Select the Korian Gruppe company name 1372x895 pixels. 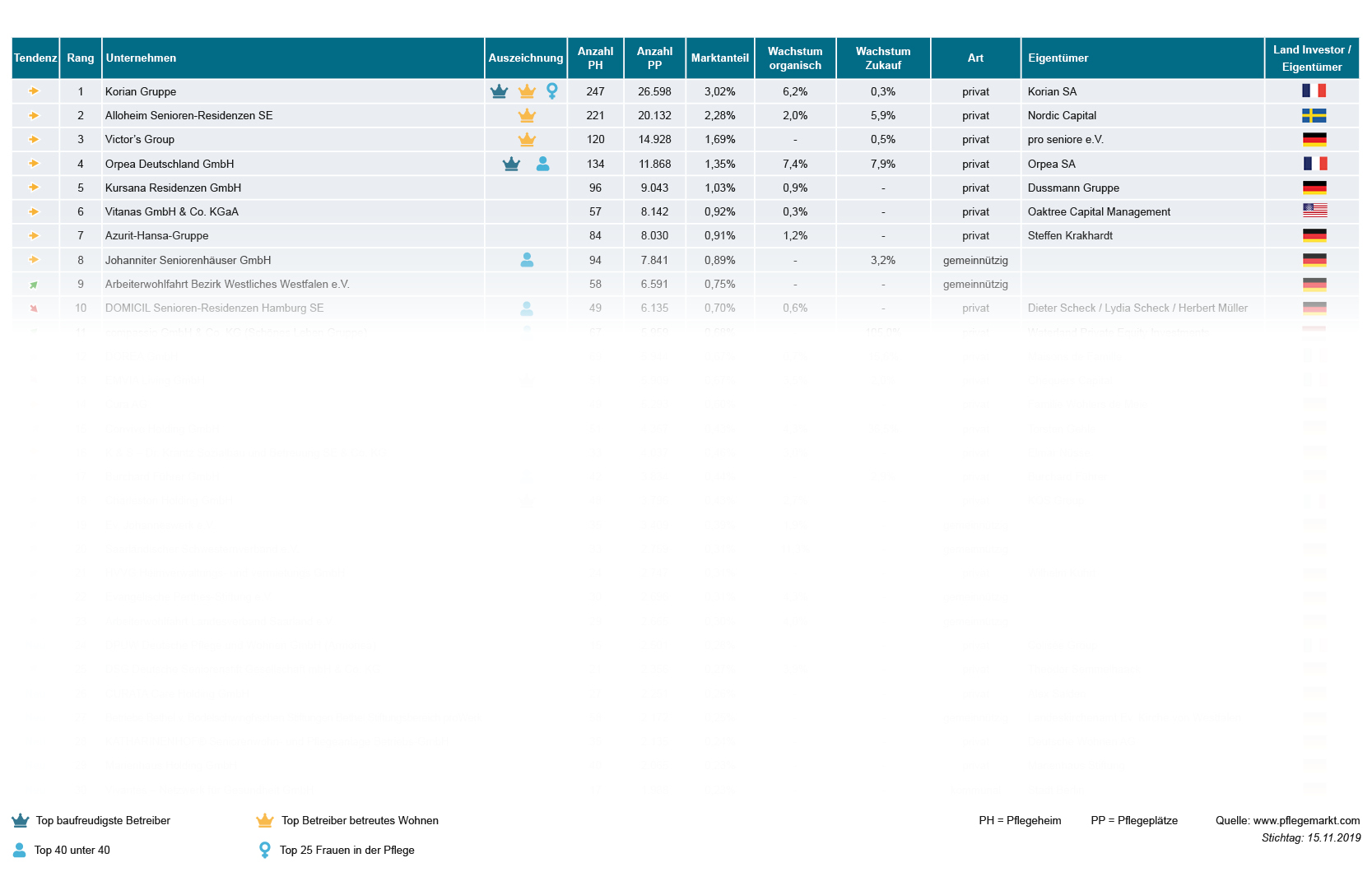[141, 91]
